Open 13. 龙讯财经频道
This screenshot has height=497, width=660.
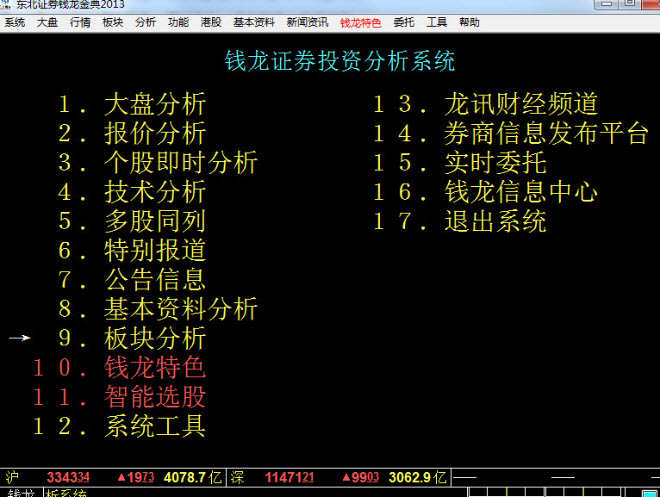click(486, 104)
